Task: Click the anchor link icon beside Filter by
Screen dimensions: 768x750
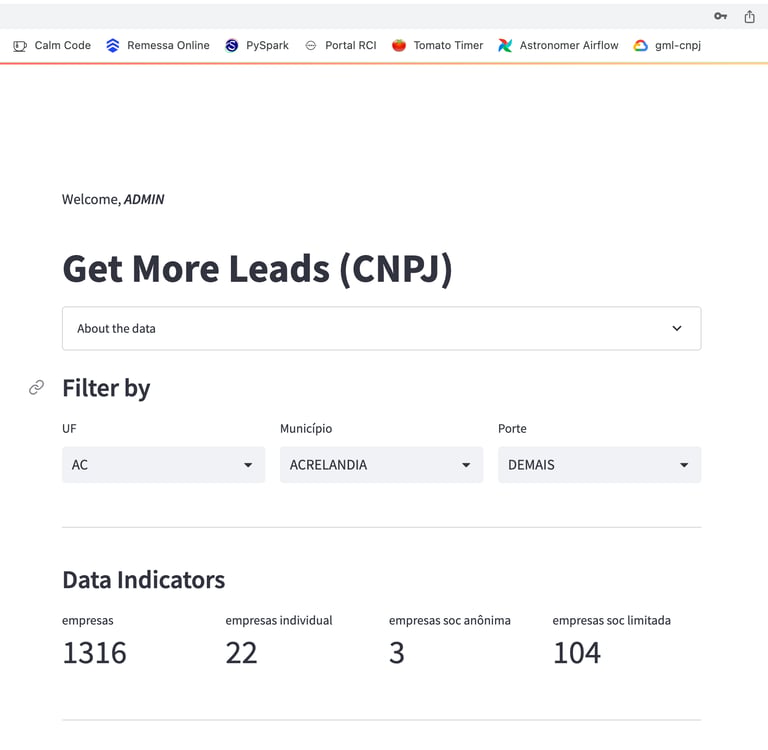Action: pyautogui.click(x=36, y=387)
